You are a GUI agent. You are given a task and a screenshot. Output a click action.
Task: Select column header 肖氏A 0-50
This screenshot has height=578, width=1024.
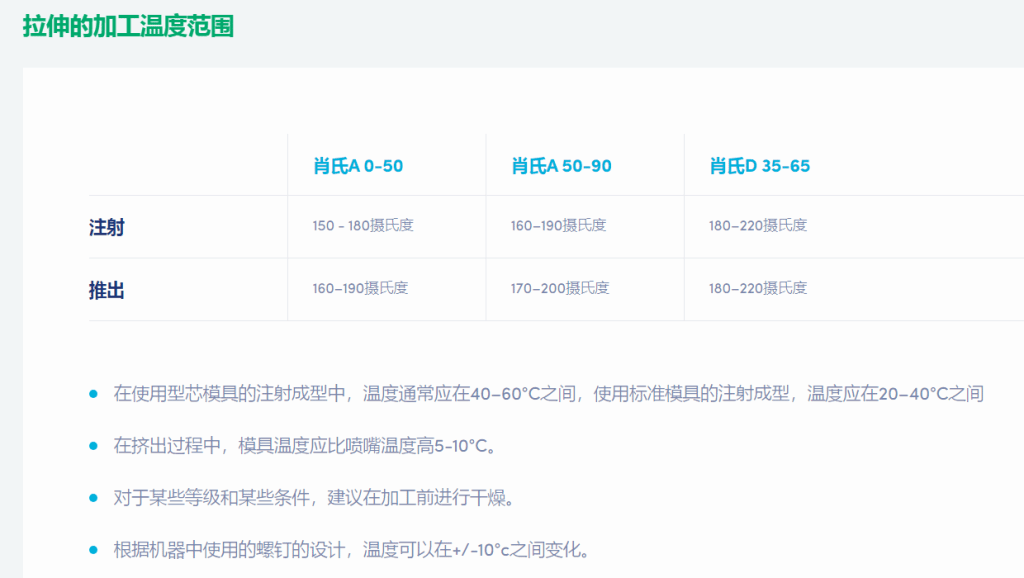(x=358, y=166)
